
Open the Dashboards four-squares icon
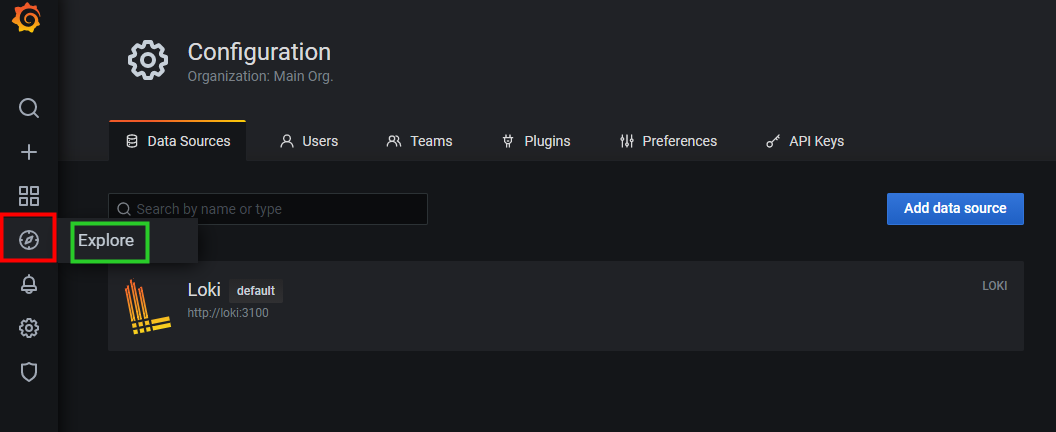pos(28,196)
